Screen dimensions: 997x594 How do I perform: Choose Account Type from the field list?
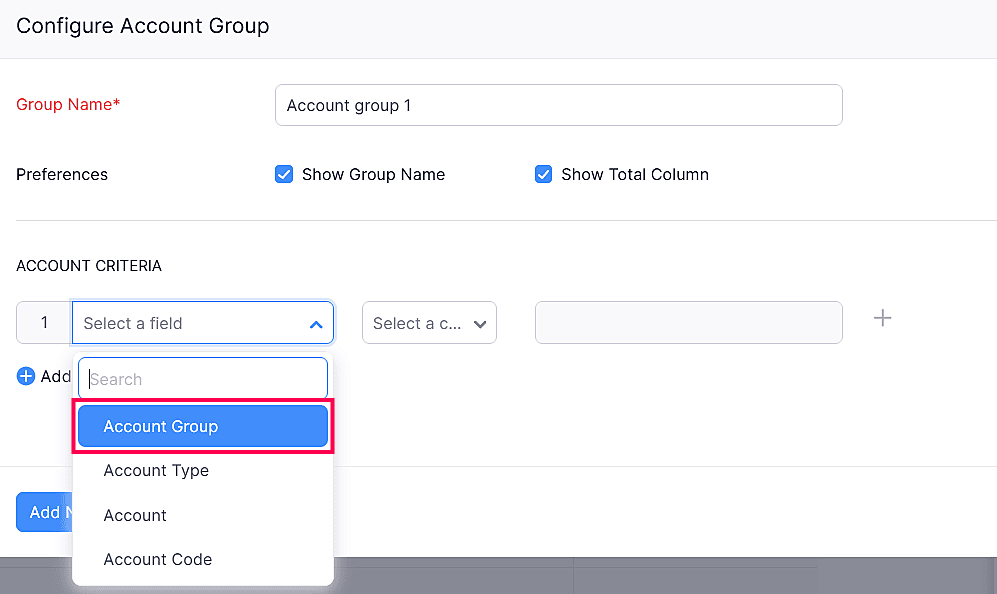click(156, 470)
